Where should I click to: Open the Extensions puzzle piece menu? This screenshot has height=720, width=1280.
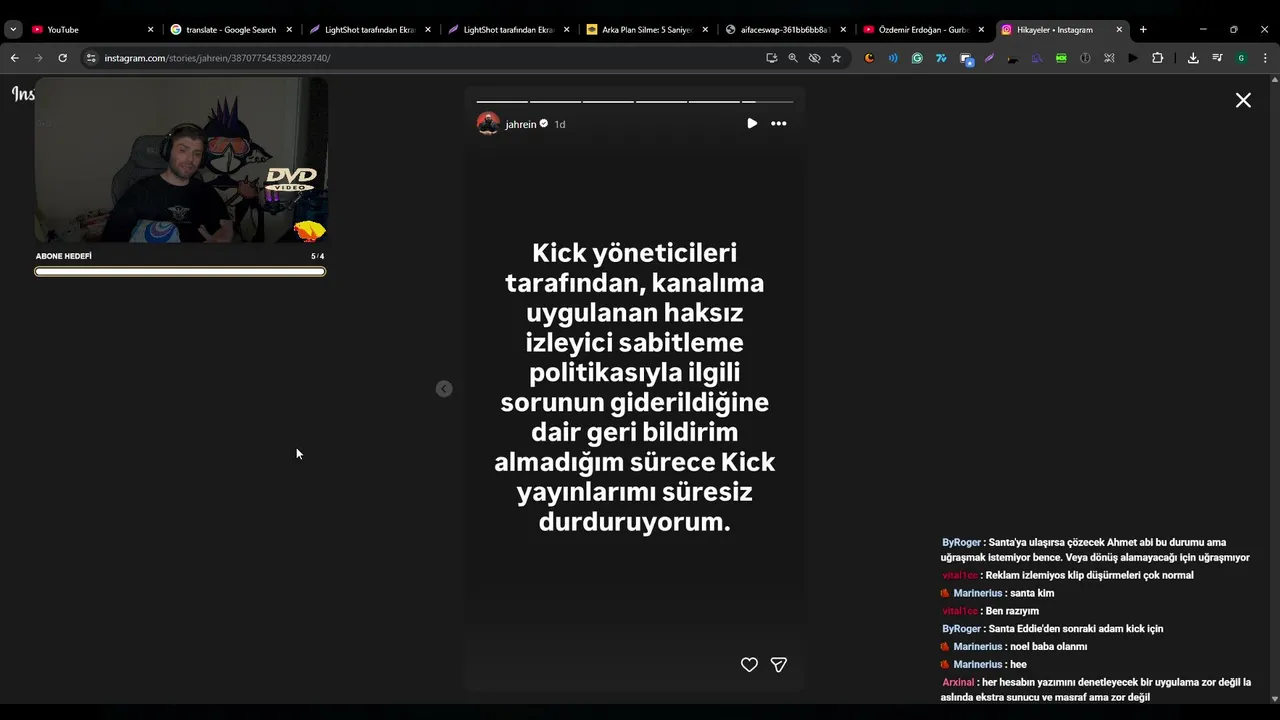(1157, 58)
